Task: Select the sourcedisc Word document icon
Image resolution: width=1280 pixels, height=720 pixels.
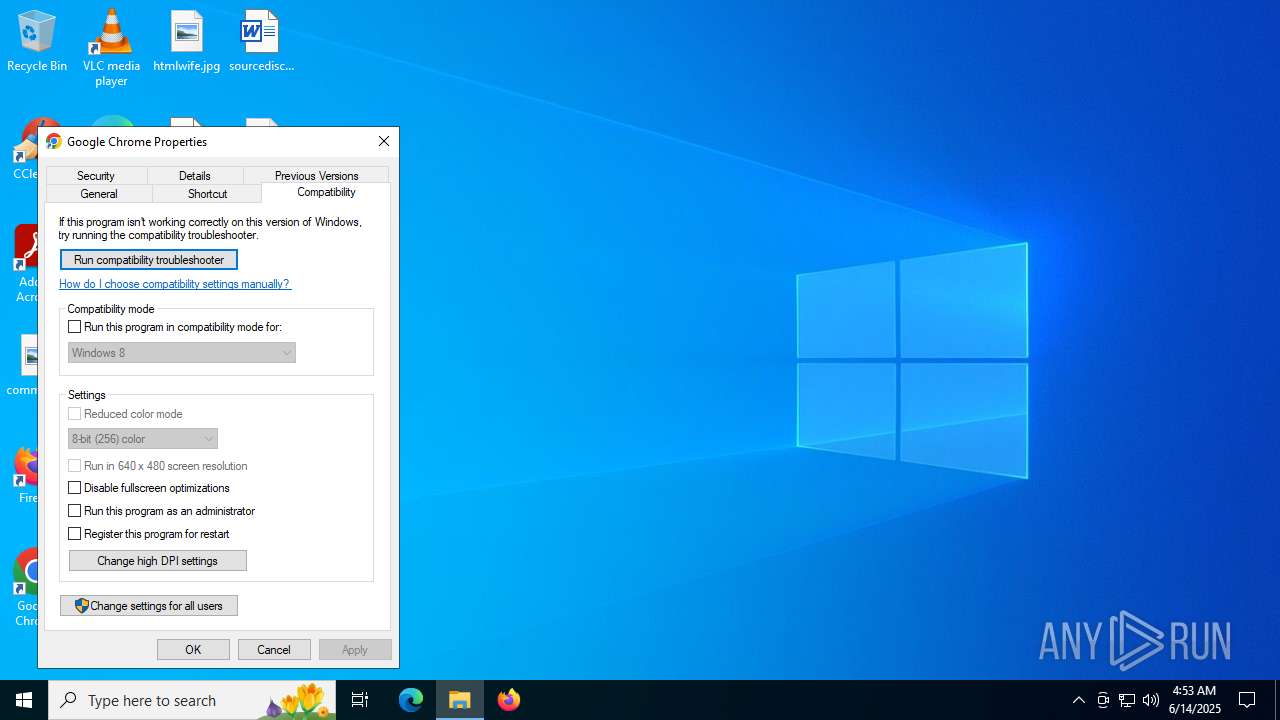Action: click(261, 40)
